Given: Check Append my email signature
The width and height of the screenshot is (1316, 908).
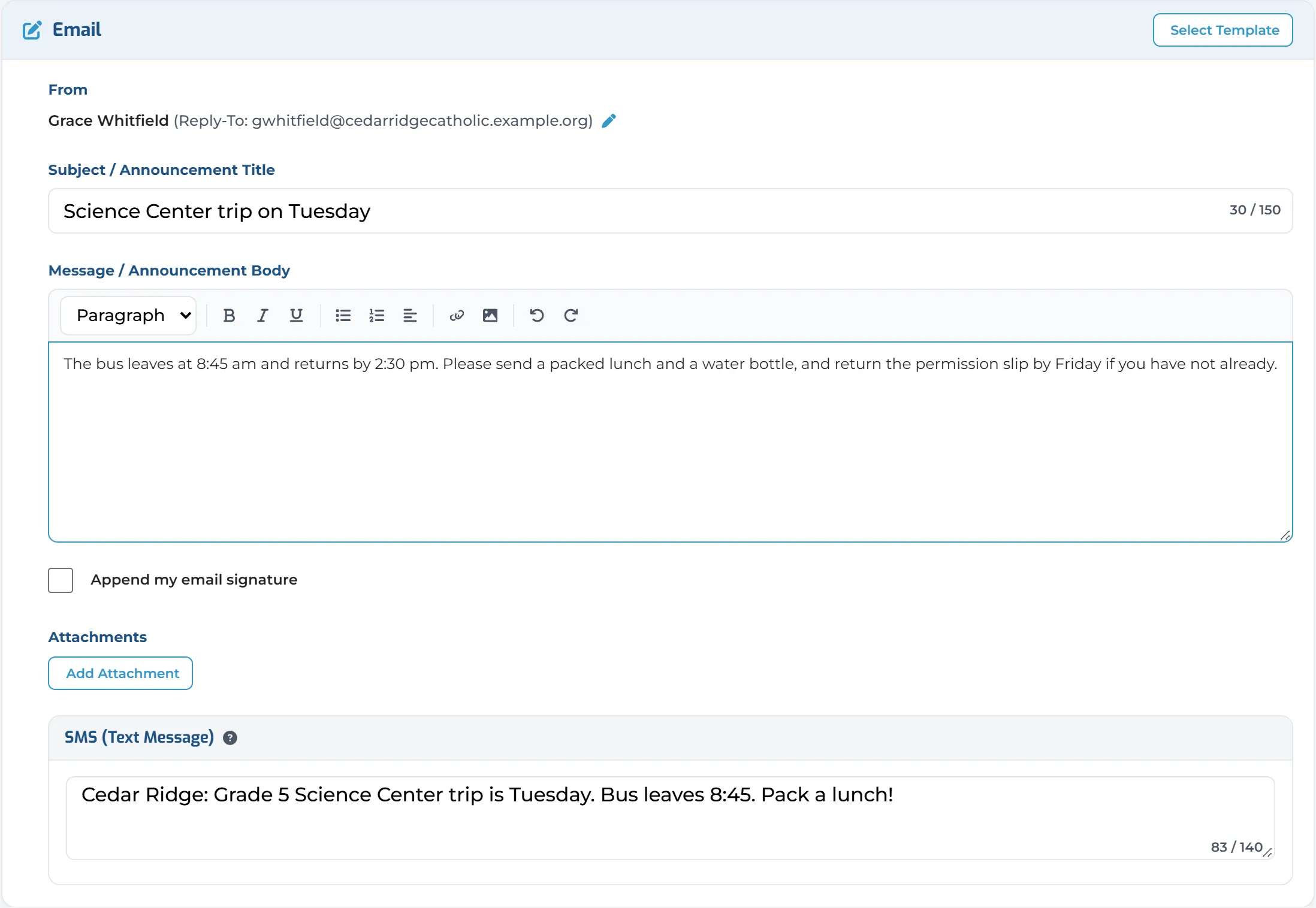Looking at the screenshot, I should [61, 580].
